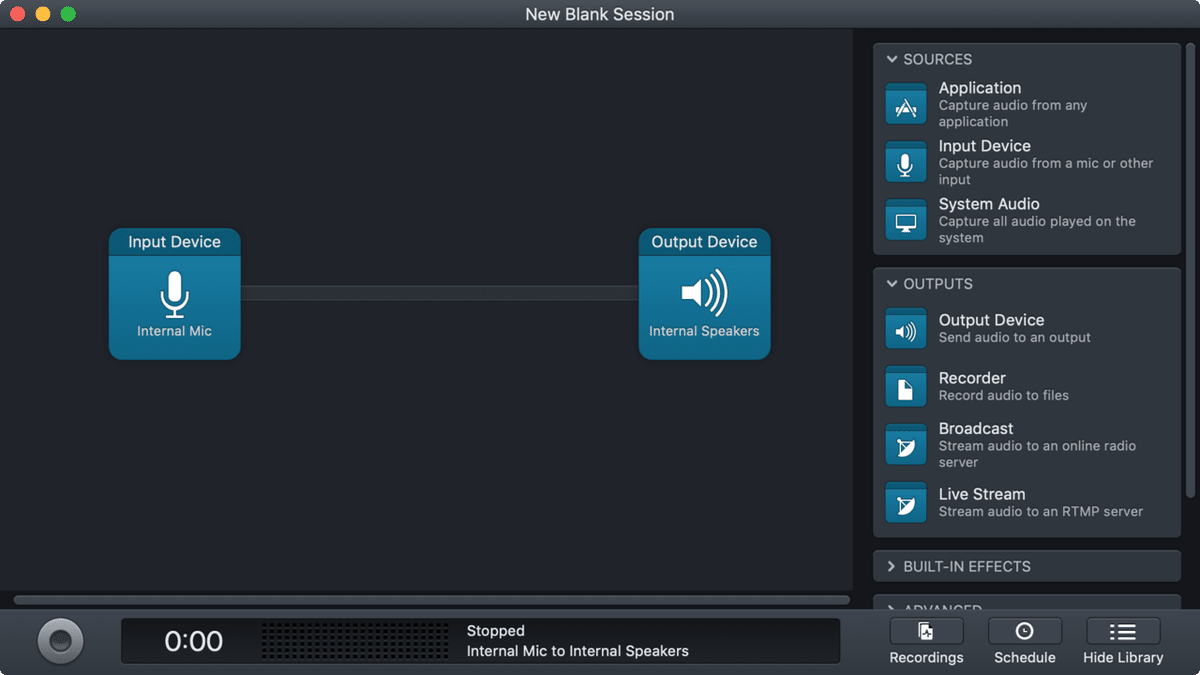This screenshot has width=1200, height=675.
Task: Click the horizontal scrollbar below the canvas
Action: click(431, 600)
